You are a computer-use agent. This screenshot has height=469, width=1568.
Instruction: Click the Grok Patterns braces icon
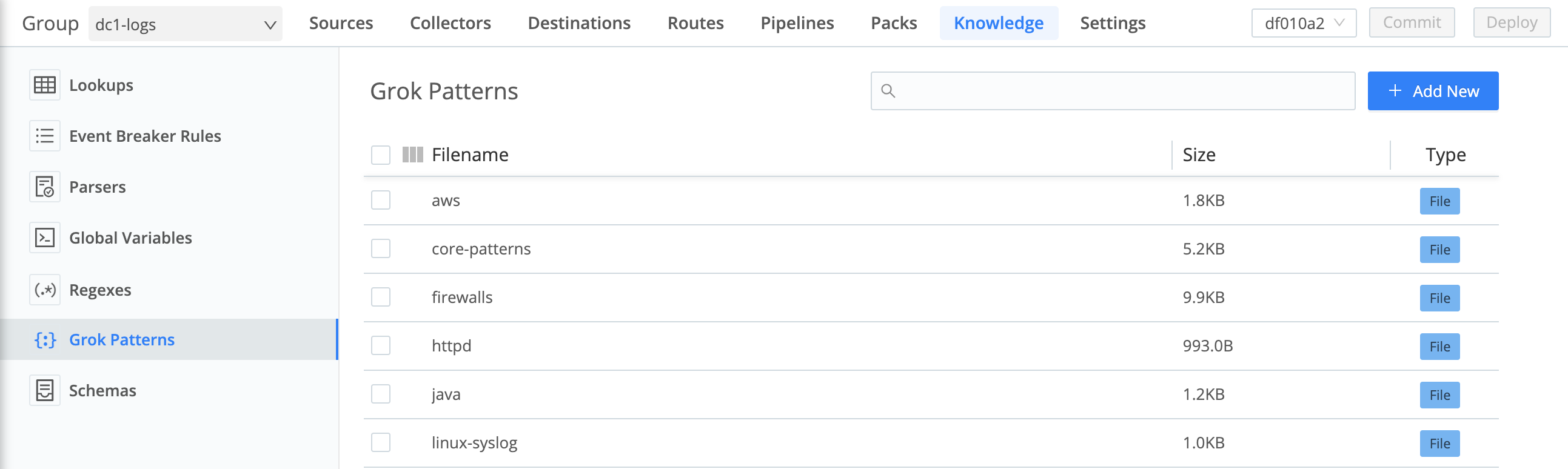pyautogui.click(x=45, y=339)
